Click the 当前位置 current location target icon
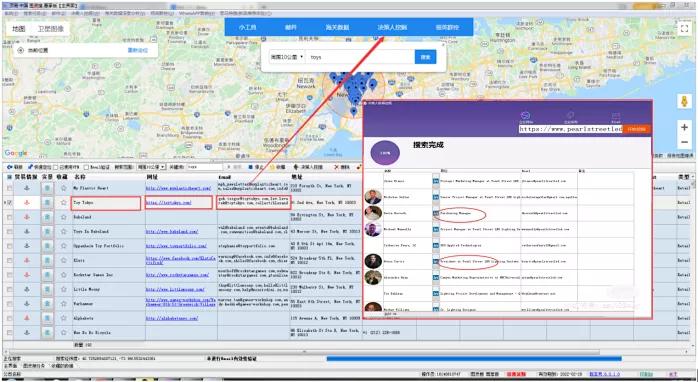This screenshot has width=698, height=382. 20,50
